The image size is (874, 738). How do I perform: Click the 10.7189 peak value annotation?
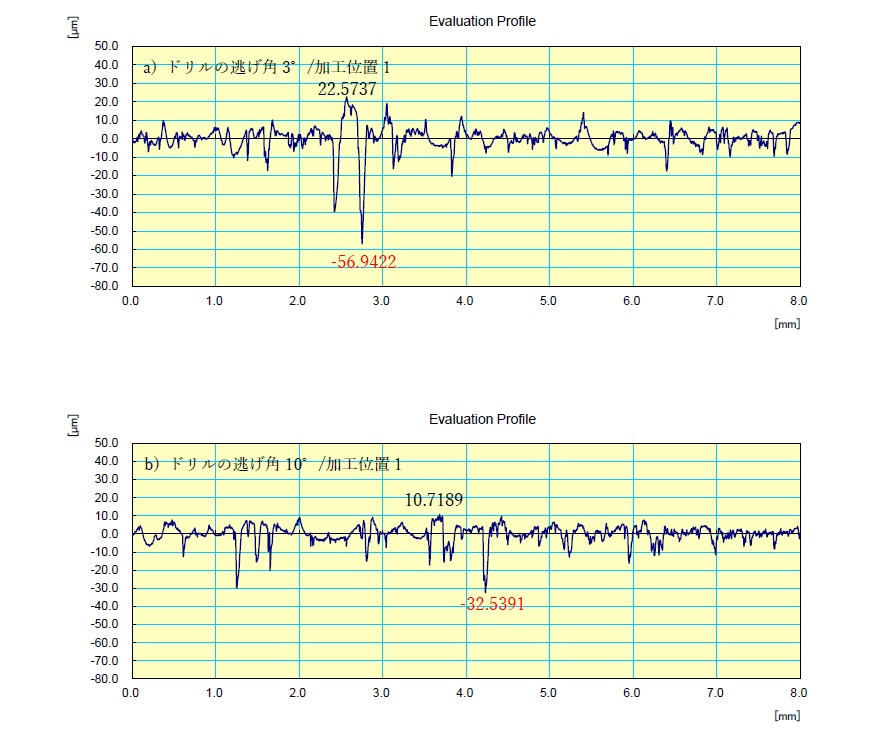pyautogui.click(x=433, y=499)
